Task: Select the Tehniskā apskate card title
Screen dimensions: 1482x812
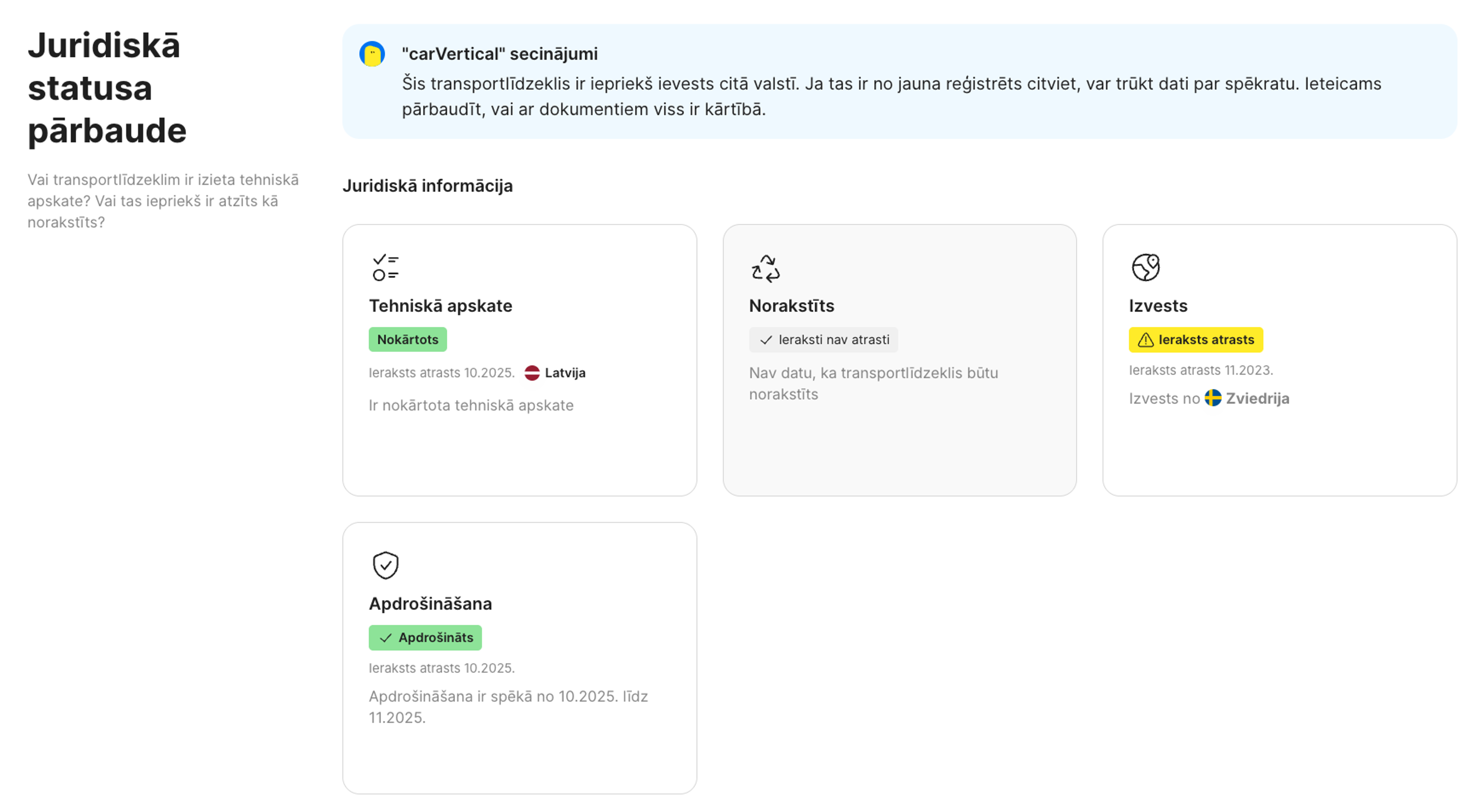Action: click(440, 306)
